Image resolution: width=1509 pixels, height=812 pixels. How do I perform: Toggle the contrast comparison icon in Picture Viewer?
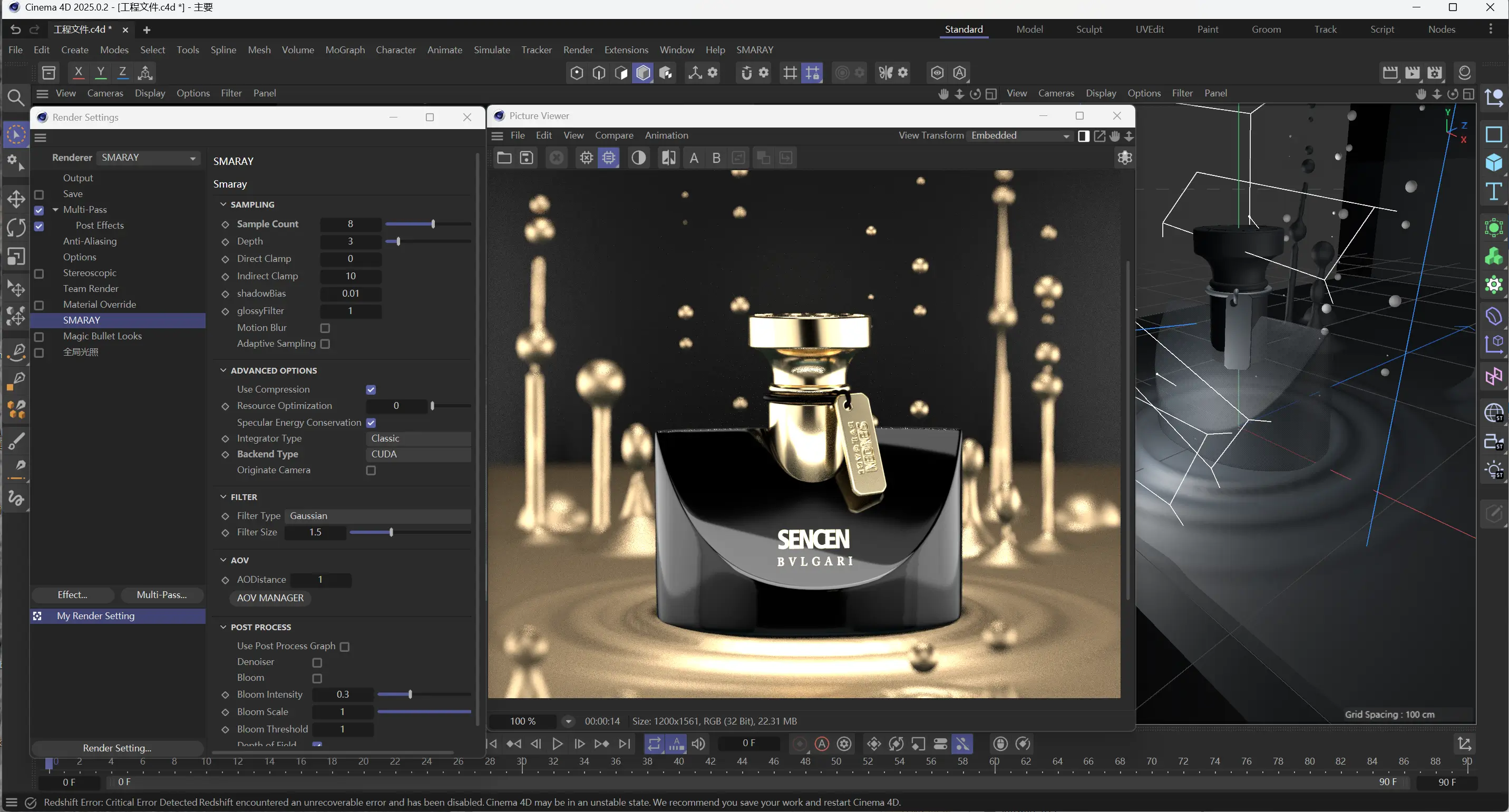point(638,158)
